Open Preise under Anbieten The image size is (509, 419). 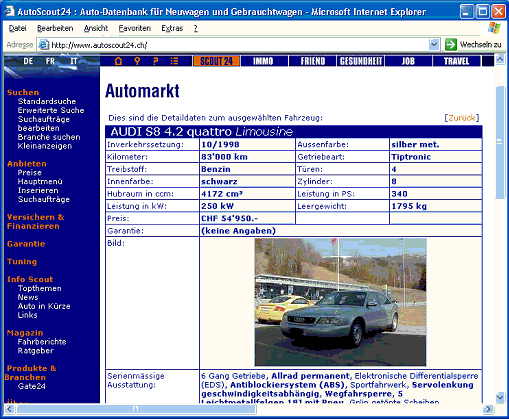click(x=30, y=173)
